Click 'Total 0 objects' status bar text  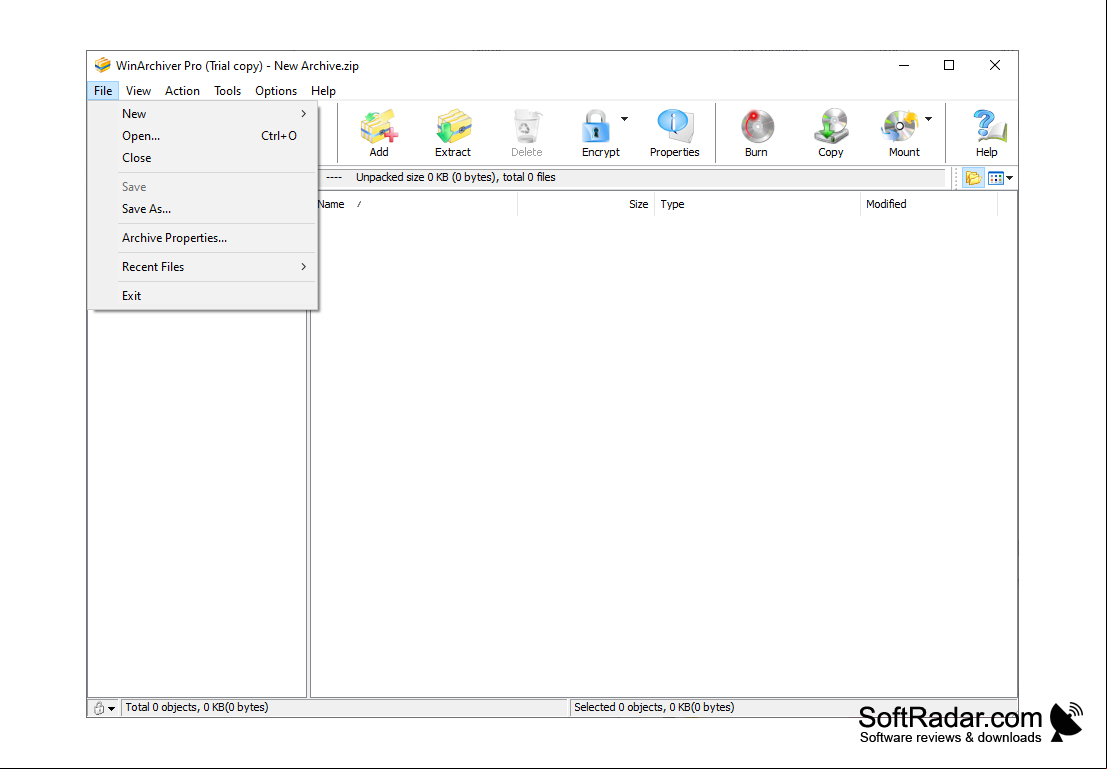[197, 707]
